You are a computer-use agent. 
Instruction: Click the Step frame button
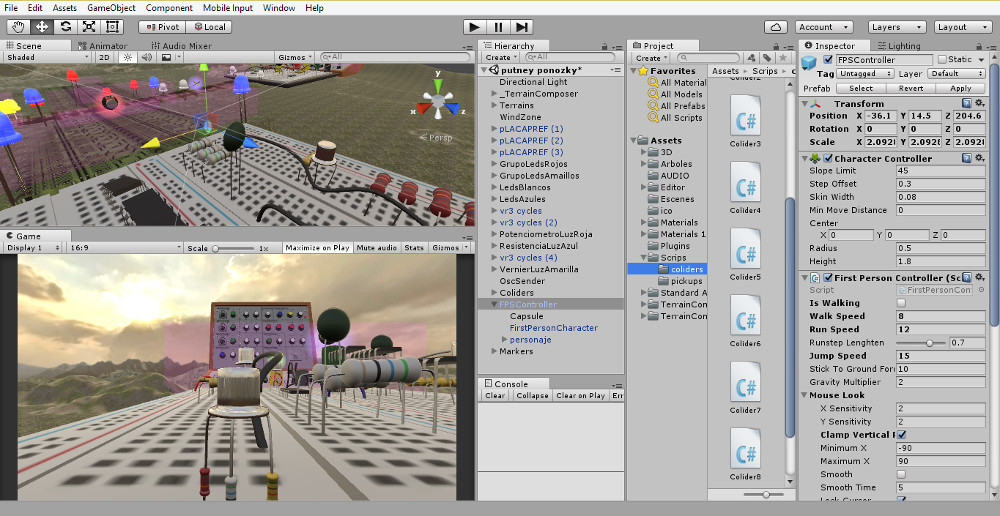point(523,27)
